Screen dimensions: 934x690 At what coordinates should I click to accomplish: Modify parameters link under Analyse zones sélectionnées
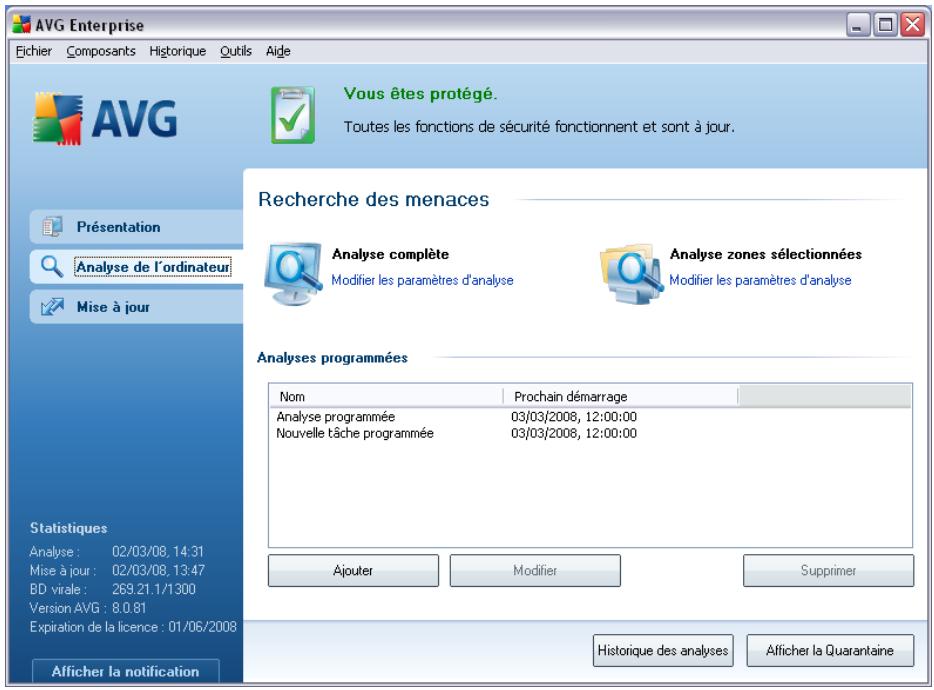[x=760, y=280]
